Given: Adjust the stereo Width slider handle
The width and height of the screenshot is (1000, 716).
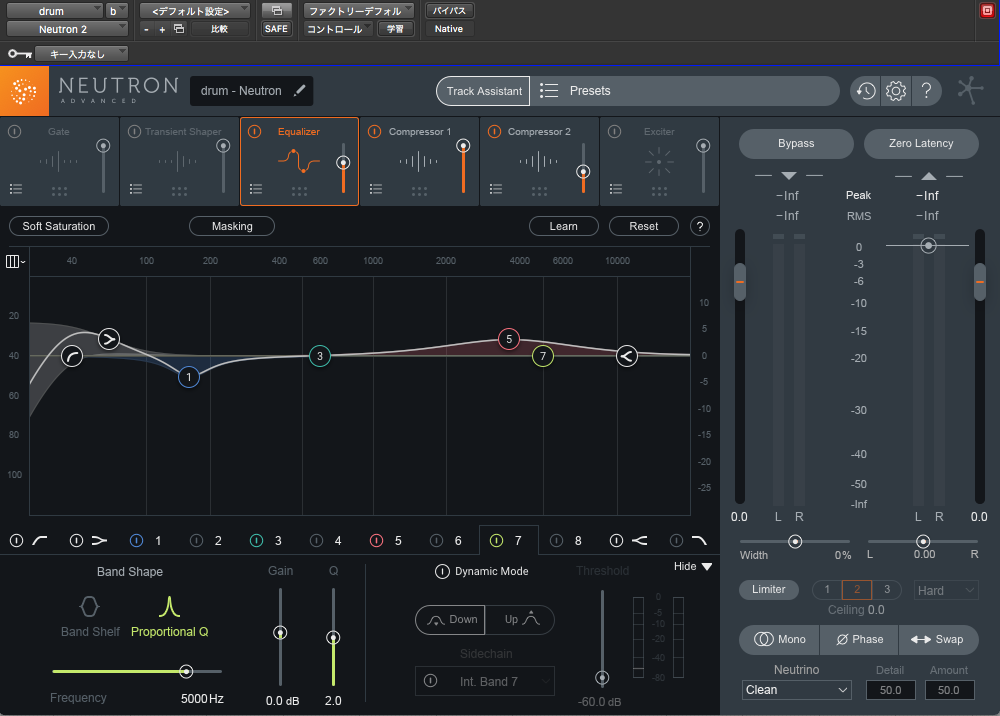Looking at the screenshot, I should (x=795, y=541).
